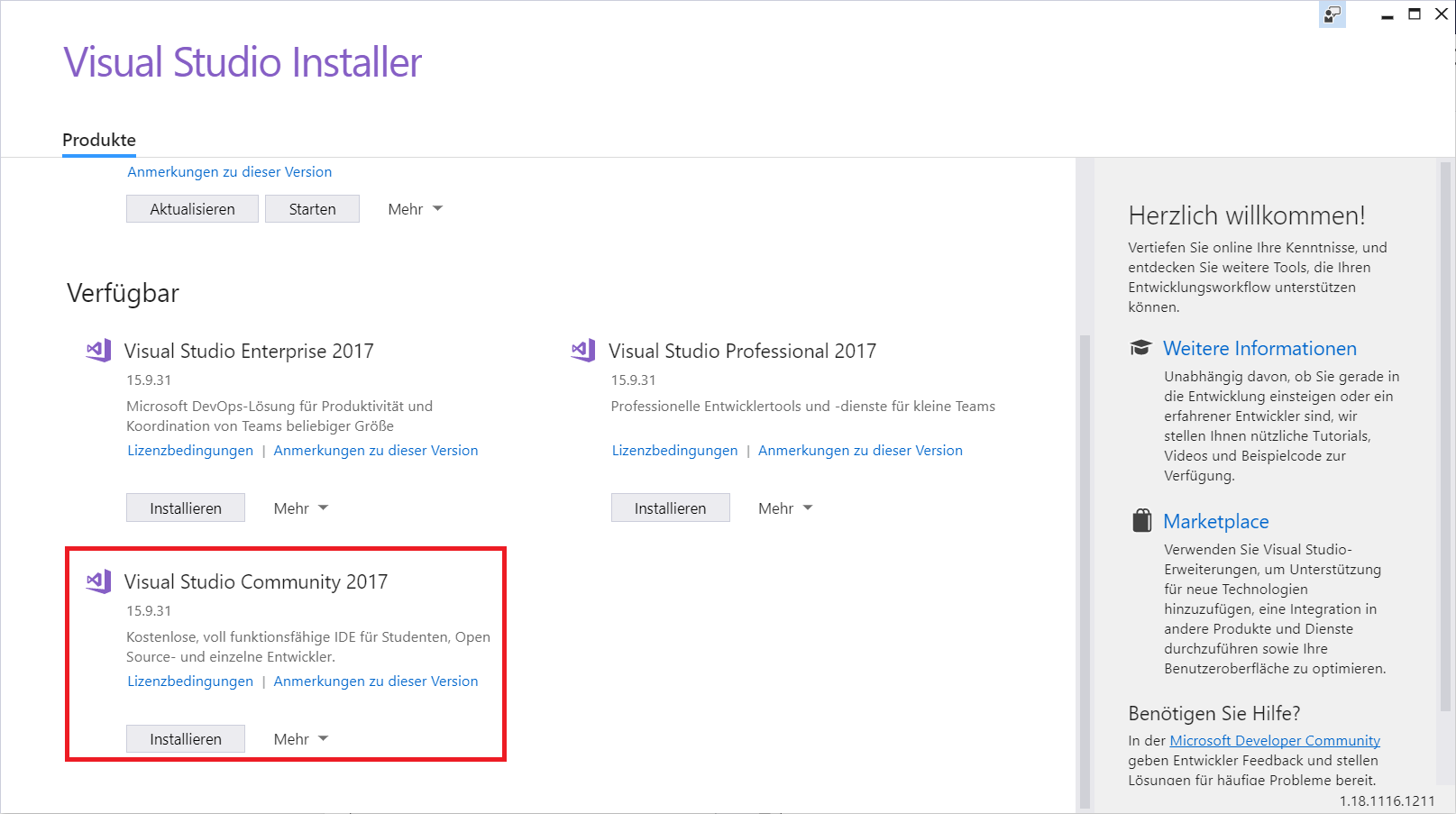Open Lizenzbedingungen for Enterprise 2017
1456x814 pixels.
[190, 451]
